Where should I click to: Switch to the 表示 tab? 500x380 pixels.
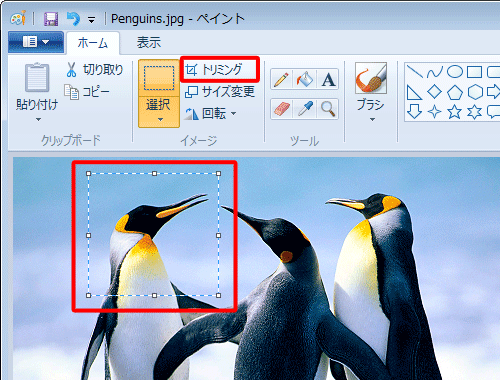pyautogui.click(x=149, y=43)
